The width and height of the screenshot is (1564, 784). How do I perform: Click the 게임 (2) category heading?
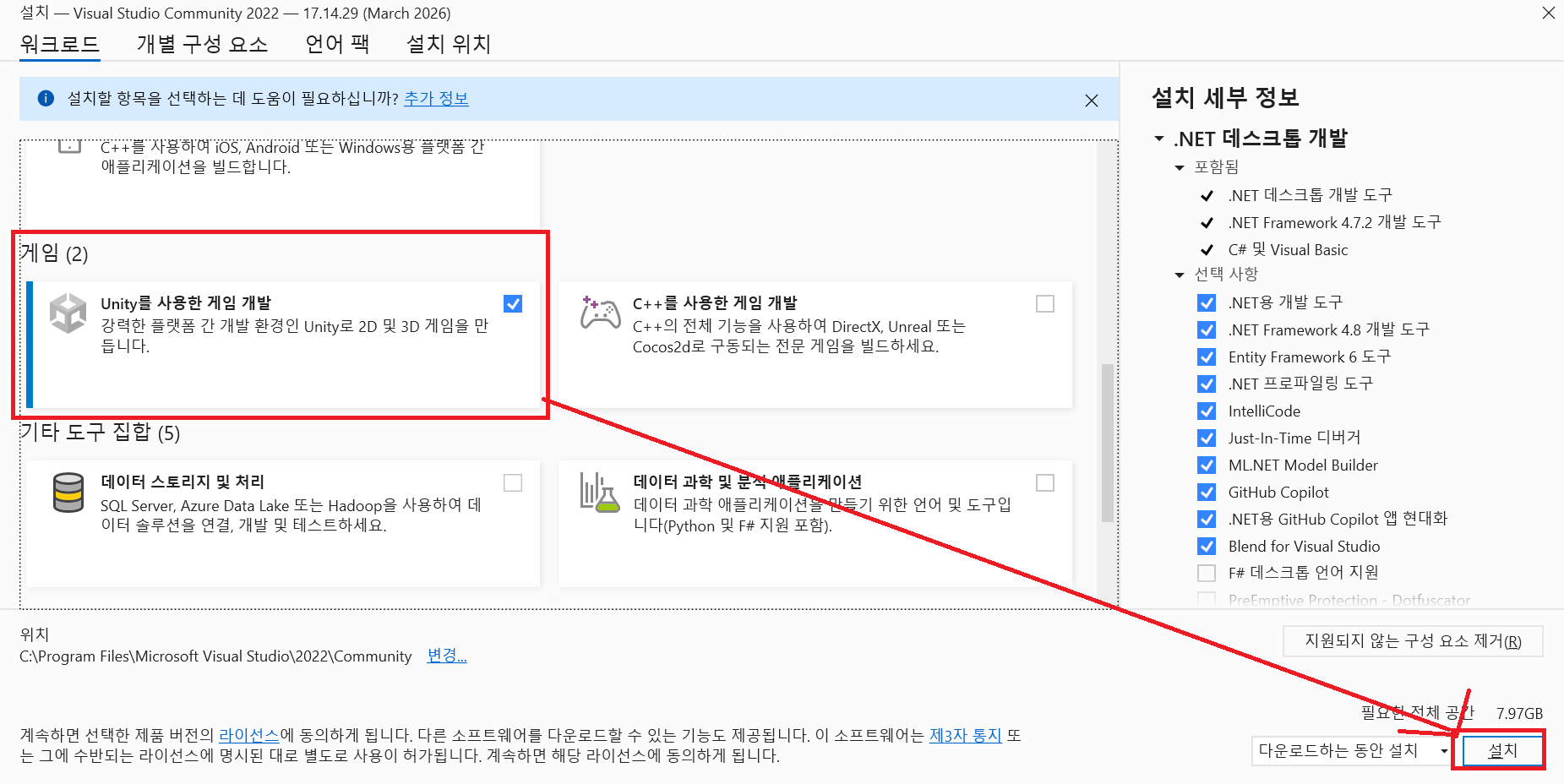tap(53, 253)
